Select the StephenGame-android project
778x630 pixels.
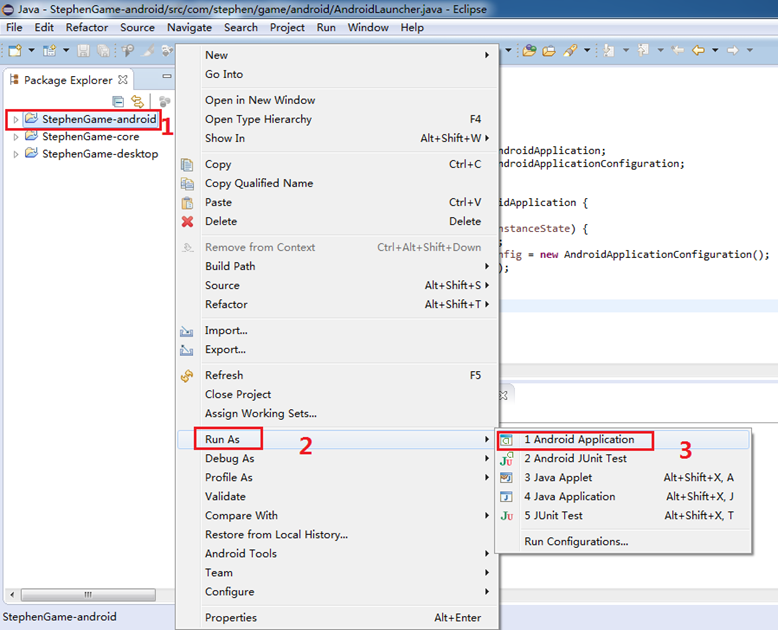pos(99,119)
